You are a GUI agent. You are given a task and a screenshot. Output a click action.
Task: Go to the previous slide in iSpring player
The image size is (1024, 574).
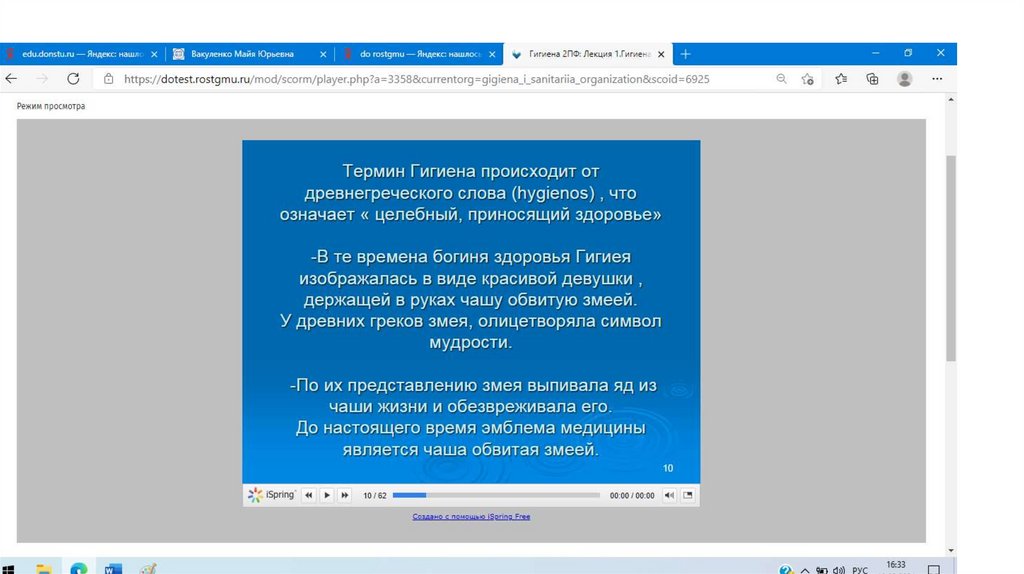308,495
